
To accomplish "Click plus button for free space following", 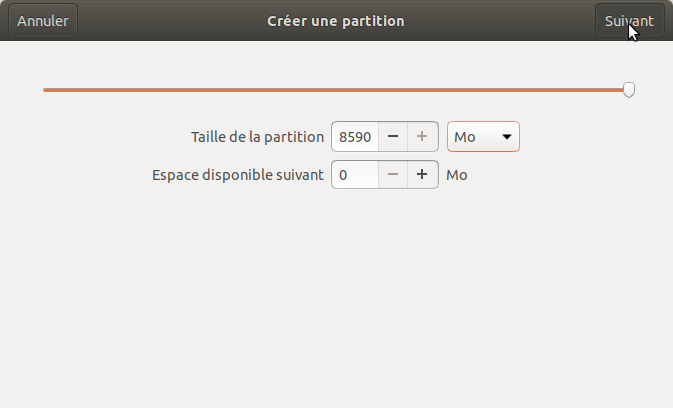I will (423, 175).
